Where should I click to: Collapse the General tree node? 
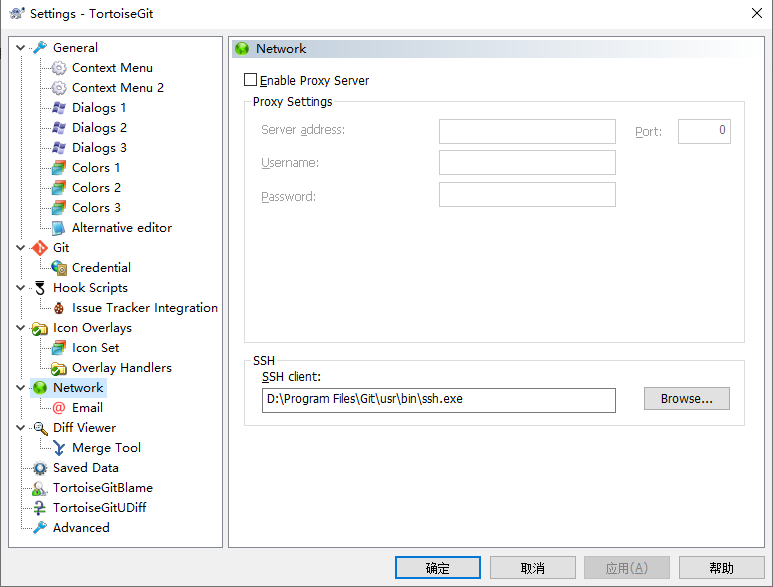click(x=21, y=47)
